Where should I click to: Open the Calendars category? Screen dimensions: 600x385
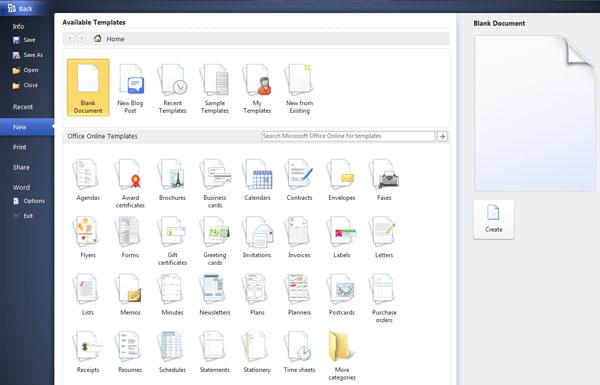(257, 180)
